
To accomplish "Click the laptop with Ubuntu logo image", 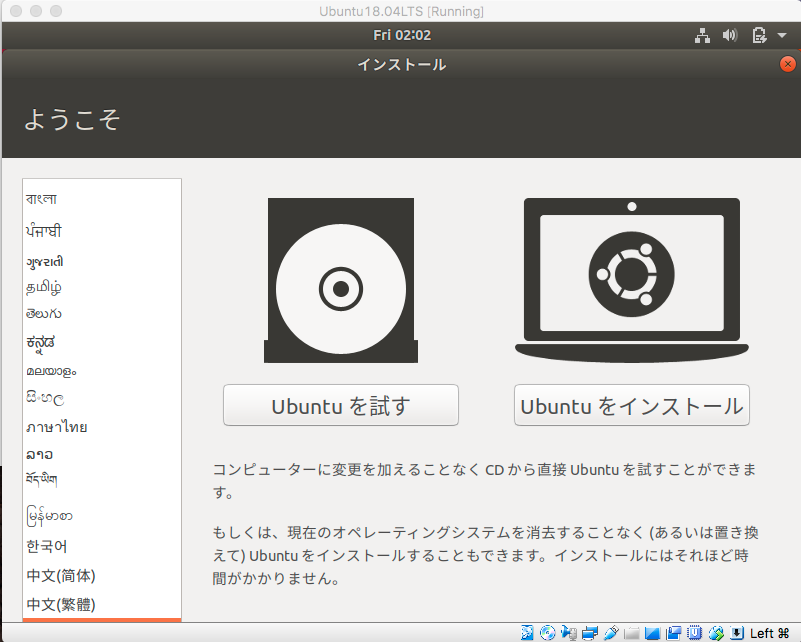I will click(x=632, y=280).
